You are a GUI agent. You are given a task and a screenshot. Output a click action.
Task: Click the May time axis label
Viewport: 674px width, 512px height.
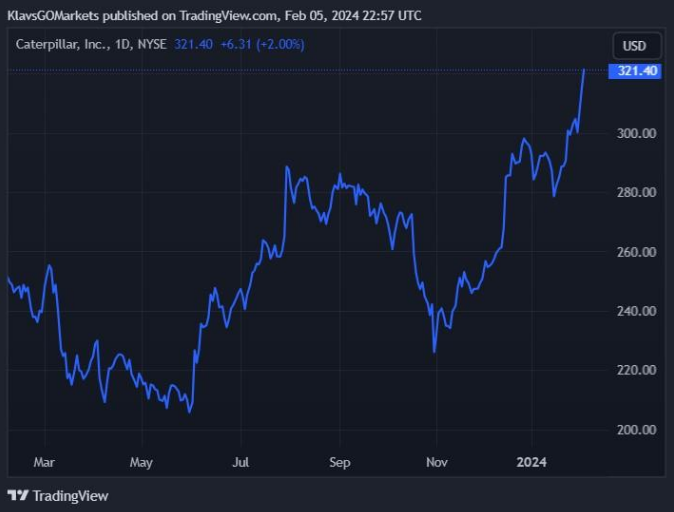coord(141,463)
